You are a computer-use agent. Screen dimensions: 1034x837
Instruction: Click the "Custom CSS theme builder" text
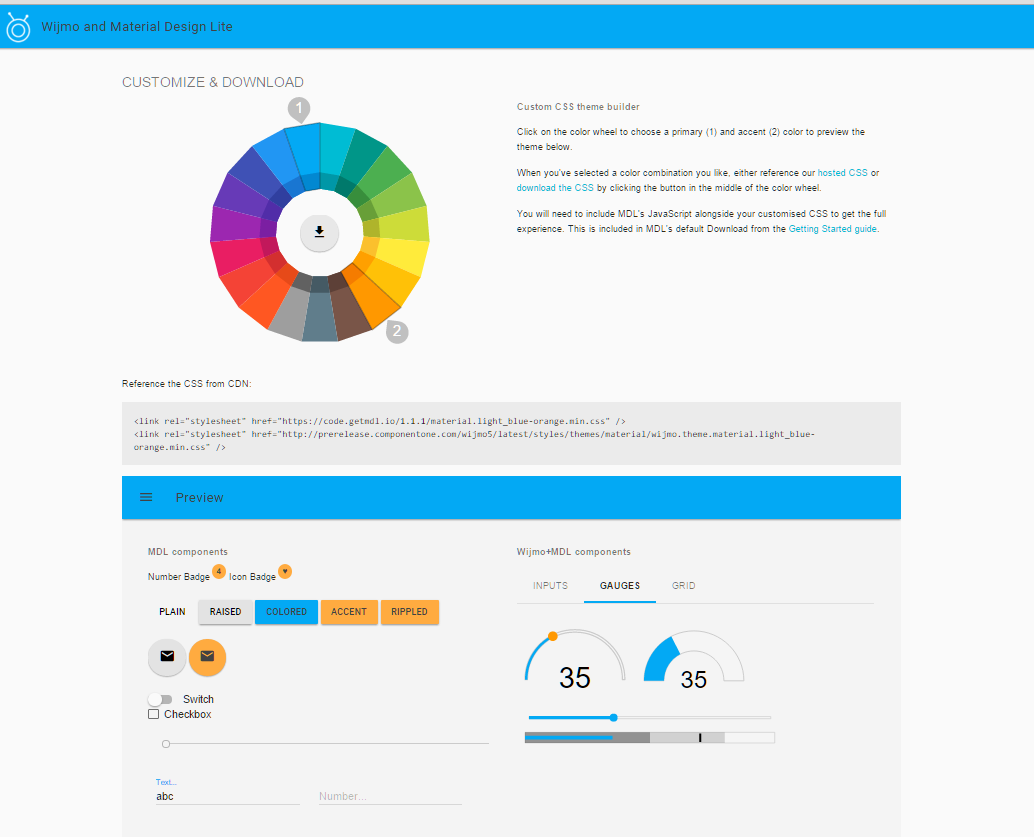click(x=578, y=107)
